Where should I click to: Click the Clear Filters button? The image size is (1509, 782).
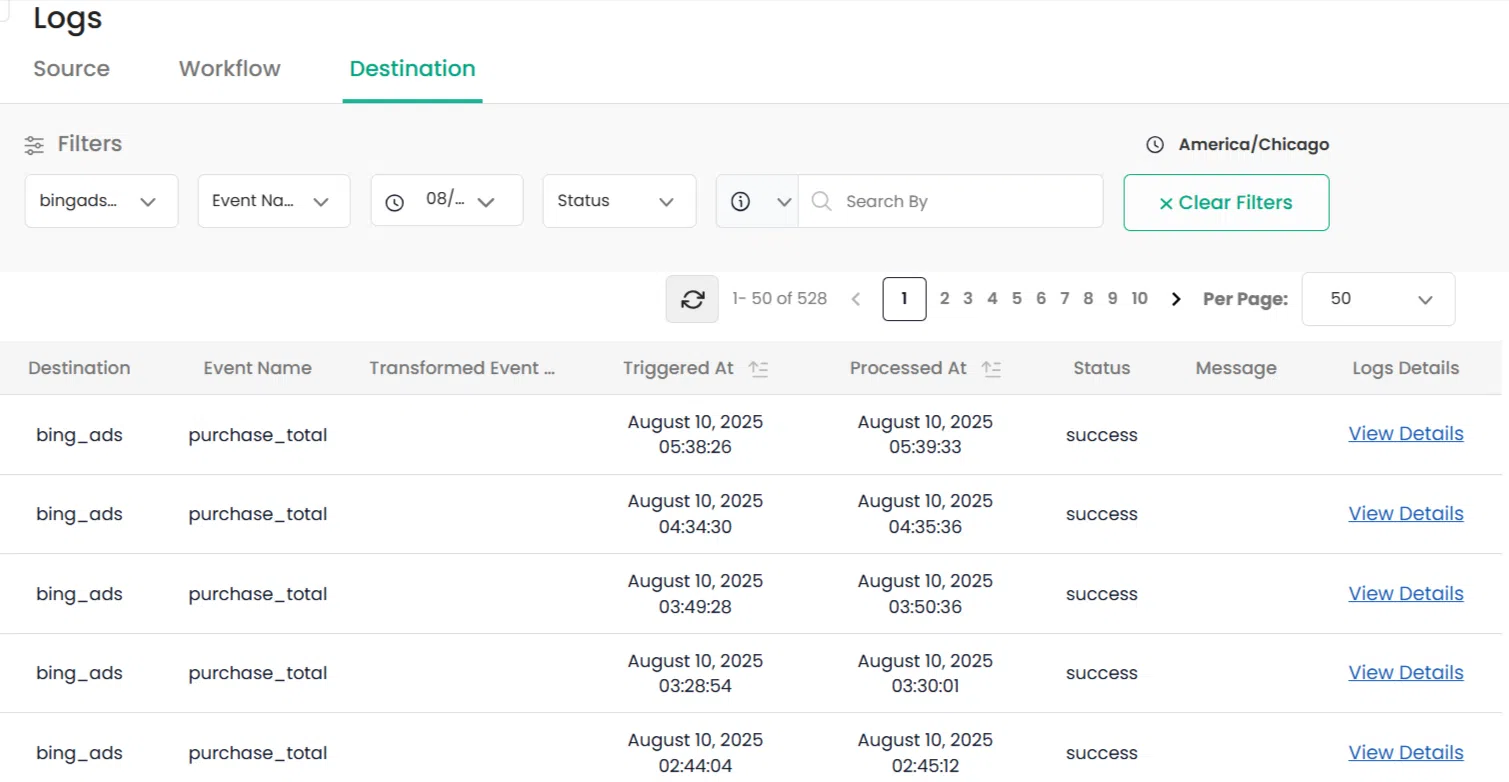tap(1226, 202)
